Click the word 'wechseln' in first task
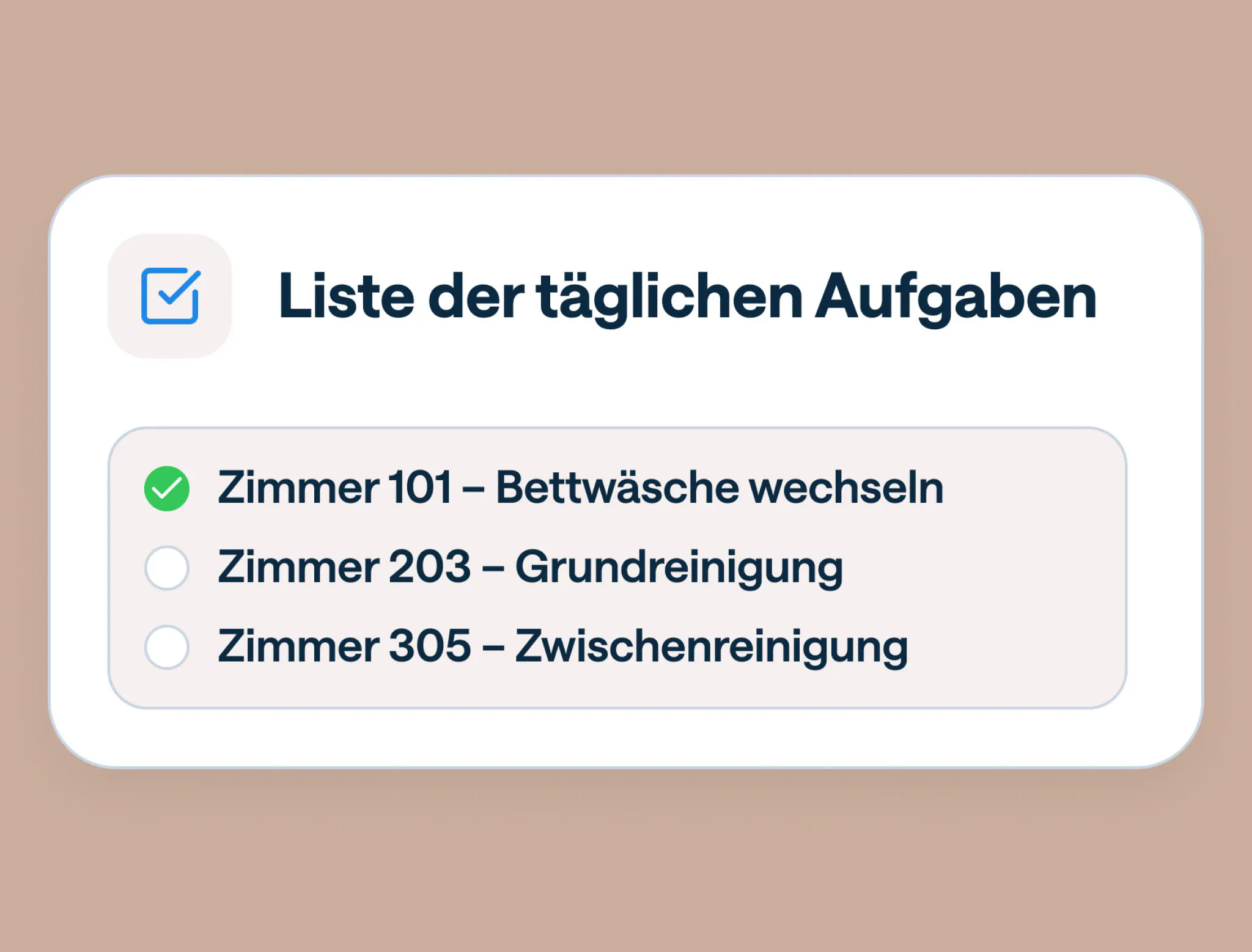The height and width of the screenshot is (952, 1252). click(847, 488)
